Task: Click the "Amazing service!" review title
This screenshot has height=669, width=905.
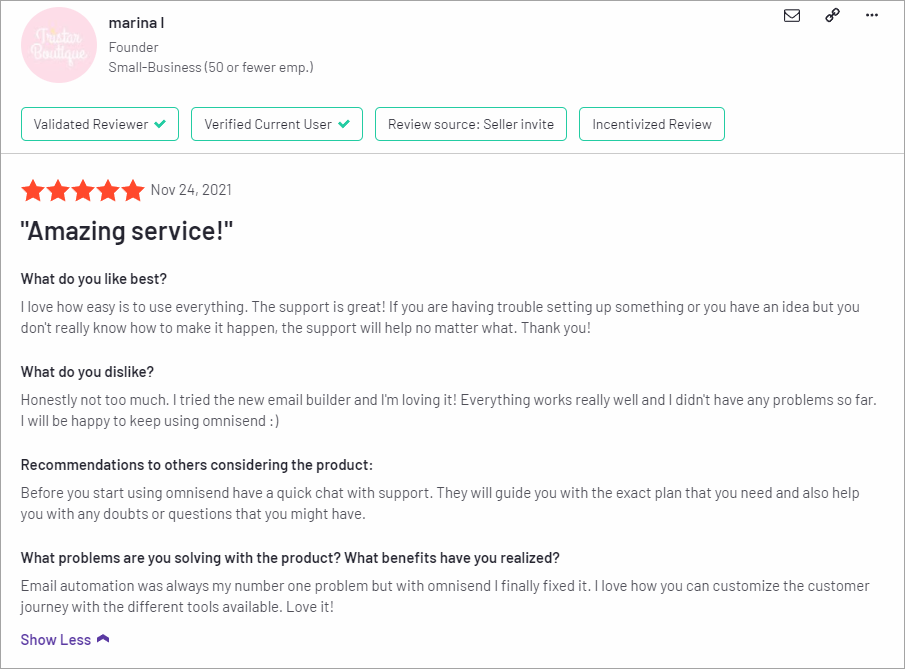Action: [127, 231]
